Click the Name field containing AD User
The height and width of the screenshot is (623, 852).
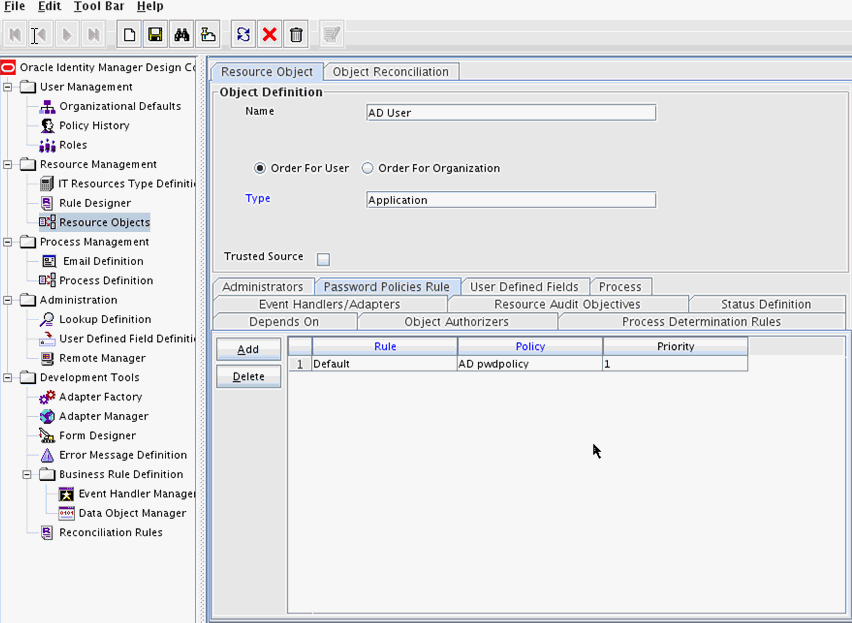tap(510, 113)
